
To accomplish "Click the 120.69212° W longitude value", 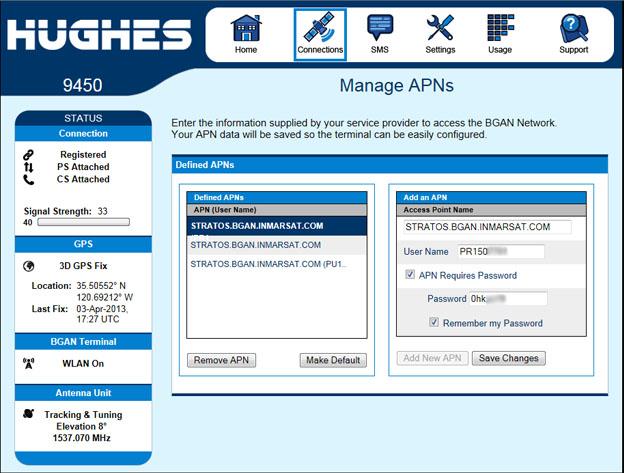I will coord(105,297).
